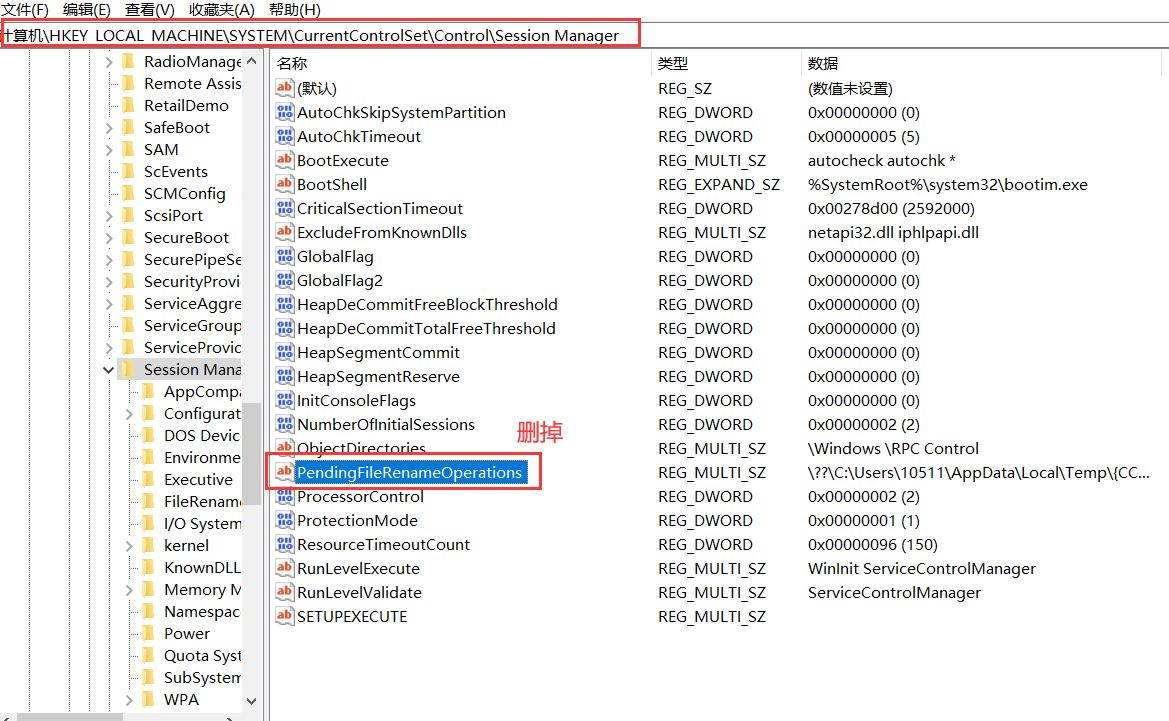Click the data '%SystemRoot%\system32\bootim.exe'
1169x721 pixels.
coord(948,184)
